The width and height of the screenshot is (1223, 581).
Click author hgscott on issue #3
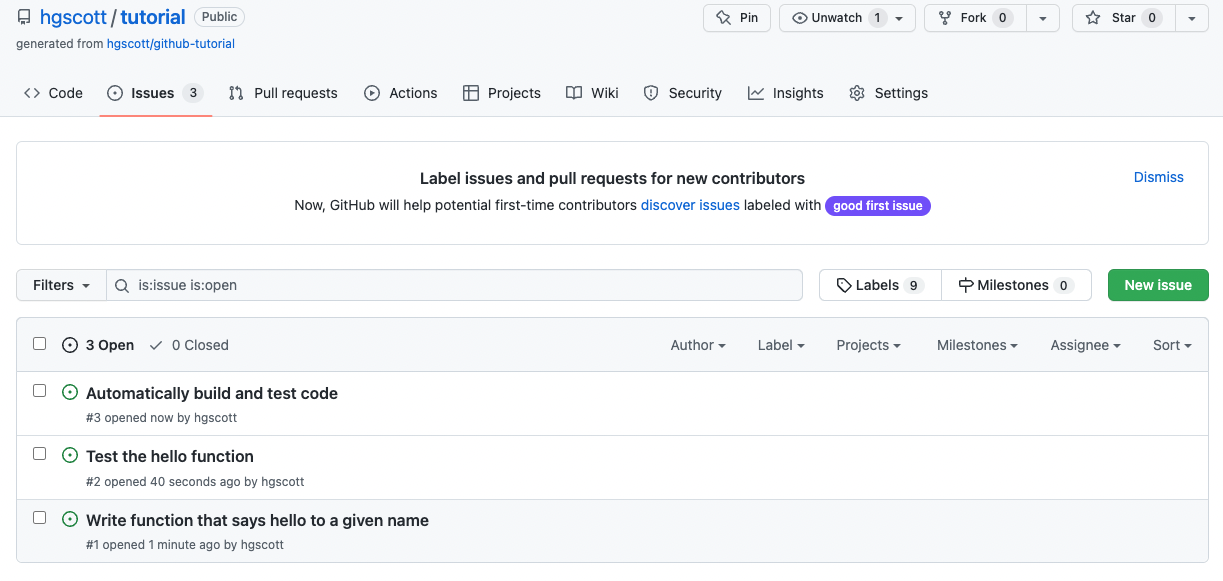tap(215, 418)
